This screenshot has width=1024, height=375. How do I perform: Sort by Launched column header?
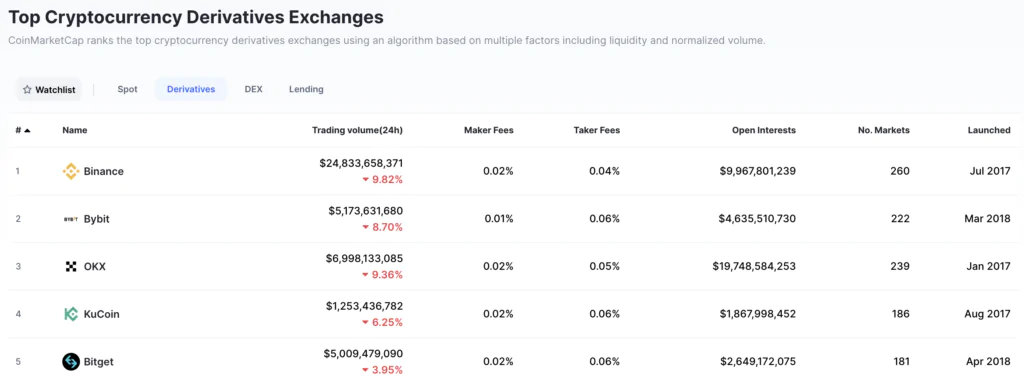[989, 130]
